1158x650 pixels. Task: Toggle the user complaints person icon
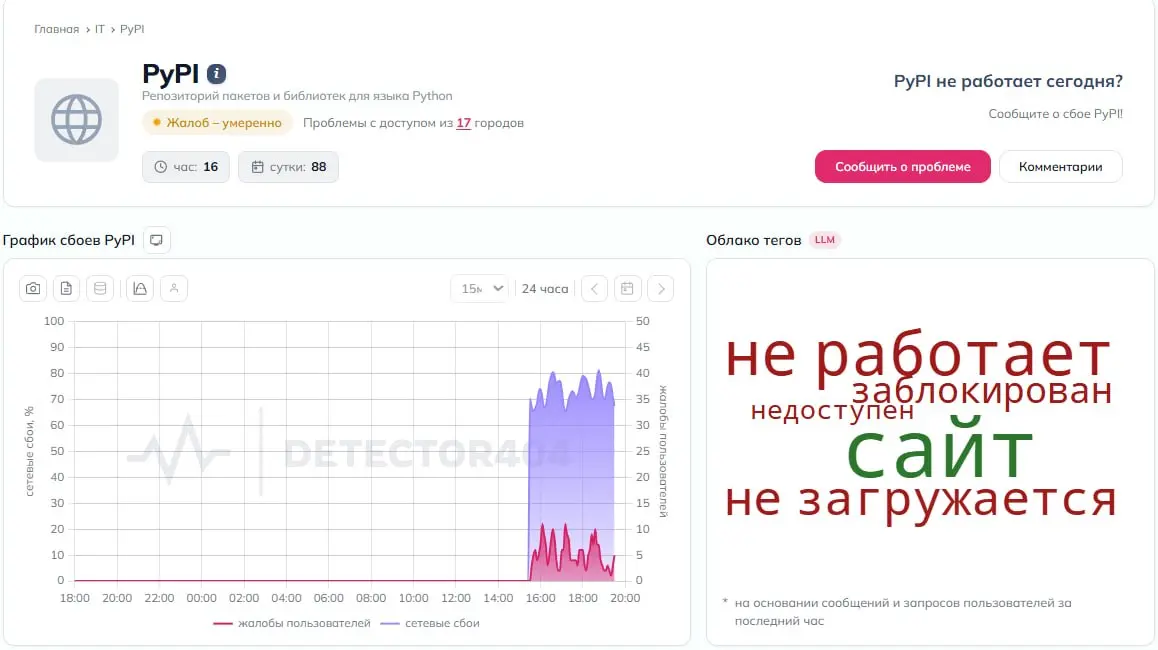tap(174, 289)
